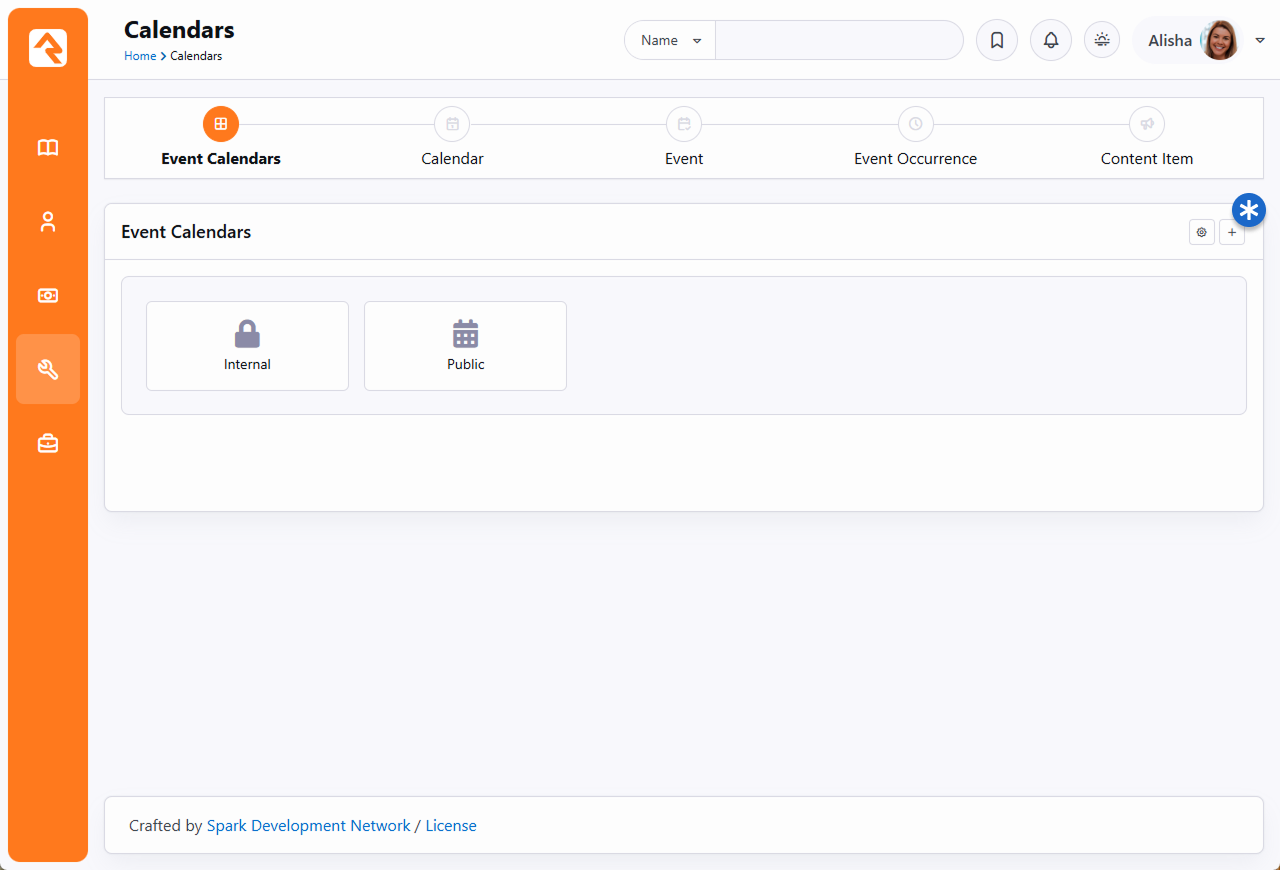Viewport: 1280px width, 870px height.
Task: Click the Rock logo in the sidebar
Action: [48, 48]
